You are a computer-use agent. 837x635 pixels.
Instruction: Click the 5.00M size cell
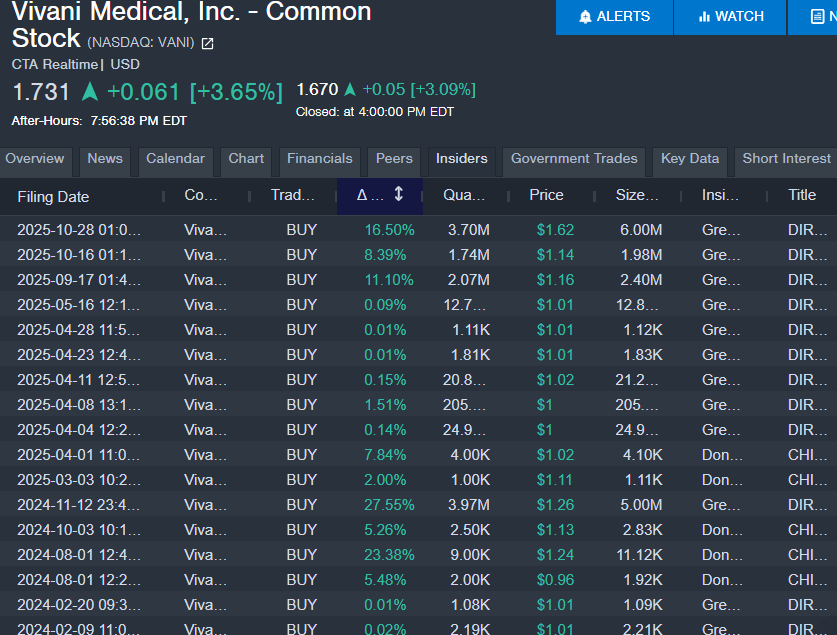(641, 505)
